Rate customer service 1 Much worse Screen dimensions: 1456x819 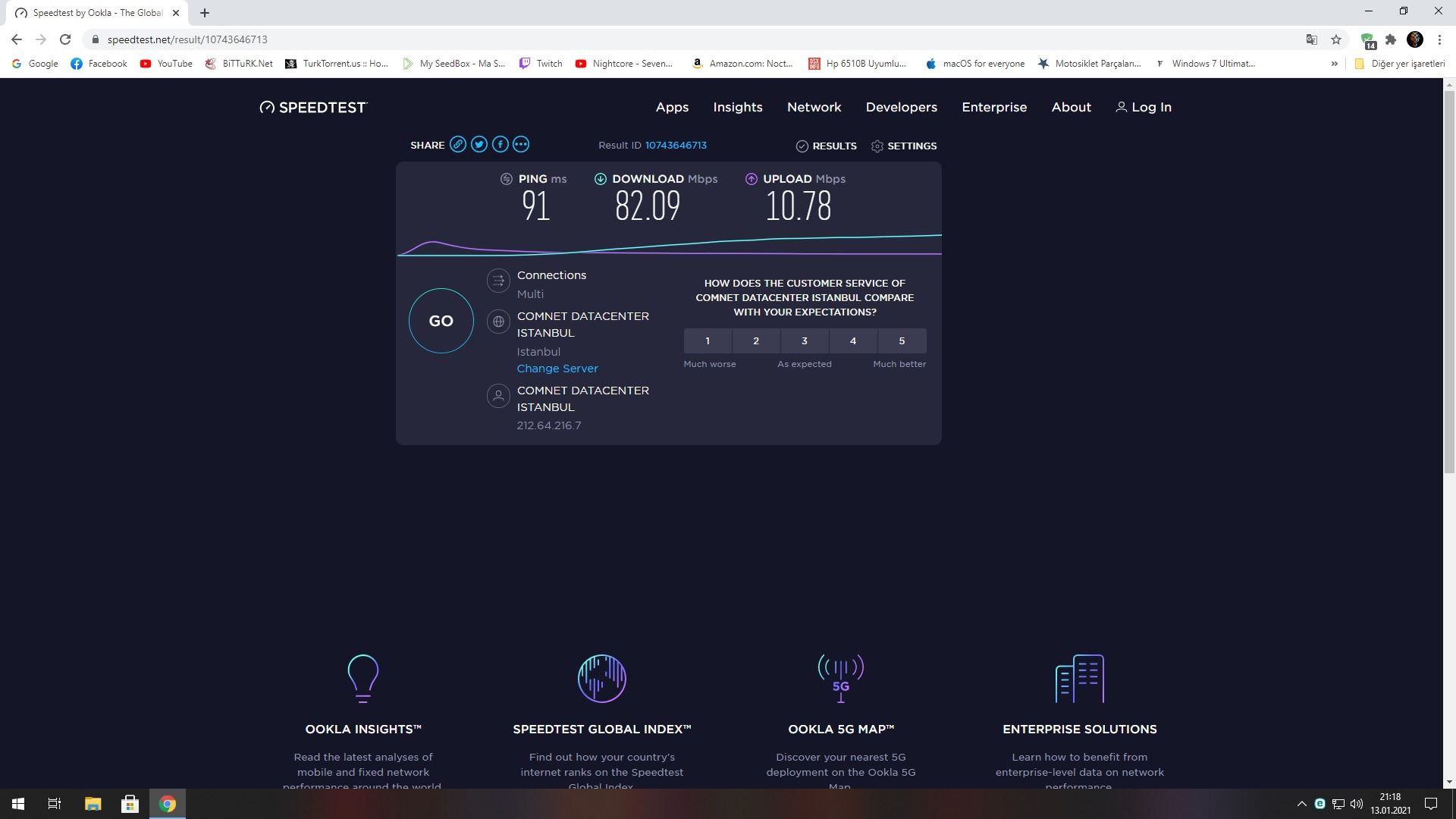pyautogui.click(x=708, y=341)
